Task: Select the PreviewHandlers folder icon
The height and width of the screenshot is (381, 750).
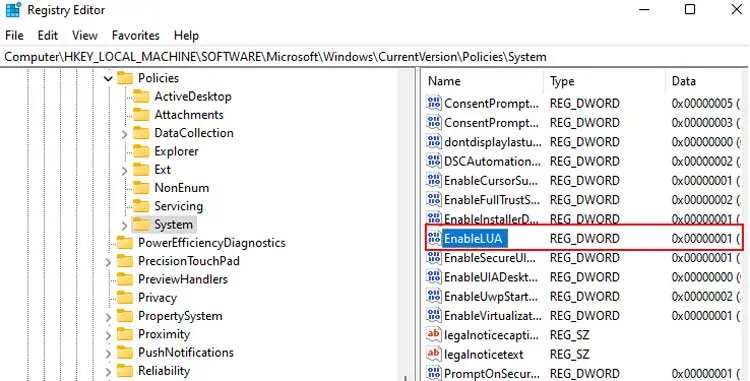Action: coord(124,279)
